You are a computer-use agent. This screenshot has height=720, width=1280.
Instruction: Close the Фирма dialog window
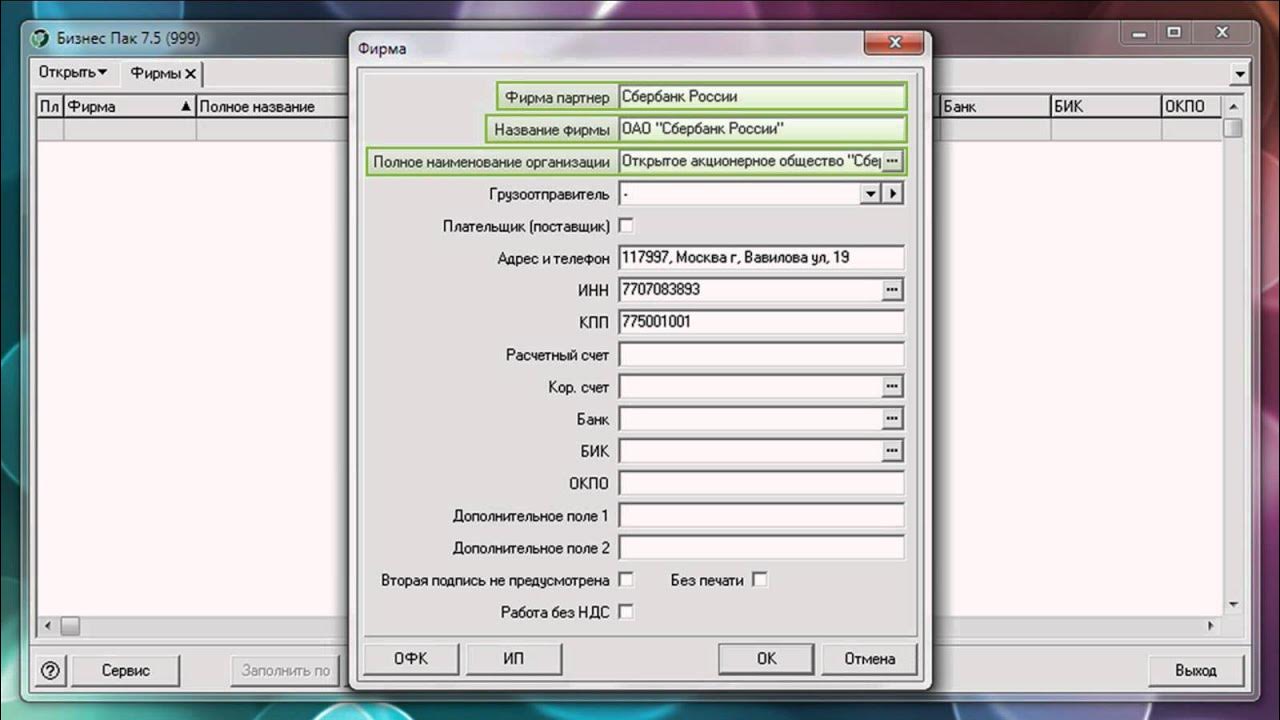click(893, 43)
